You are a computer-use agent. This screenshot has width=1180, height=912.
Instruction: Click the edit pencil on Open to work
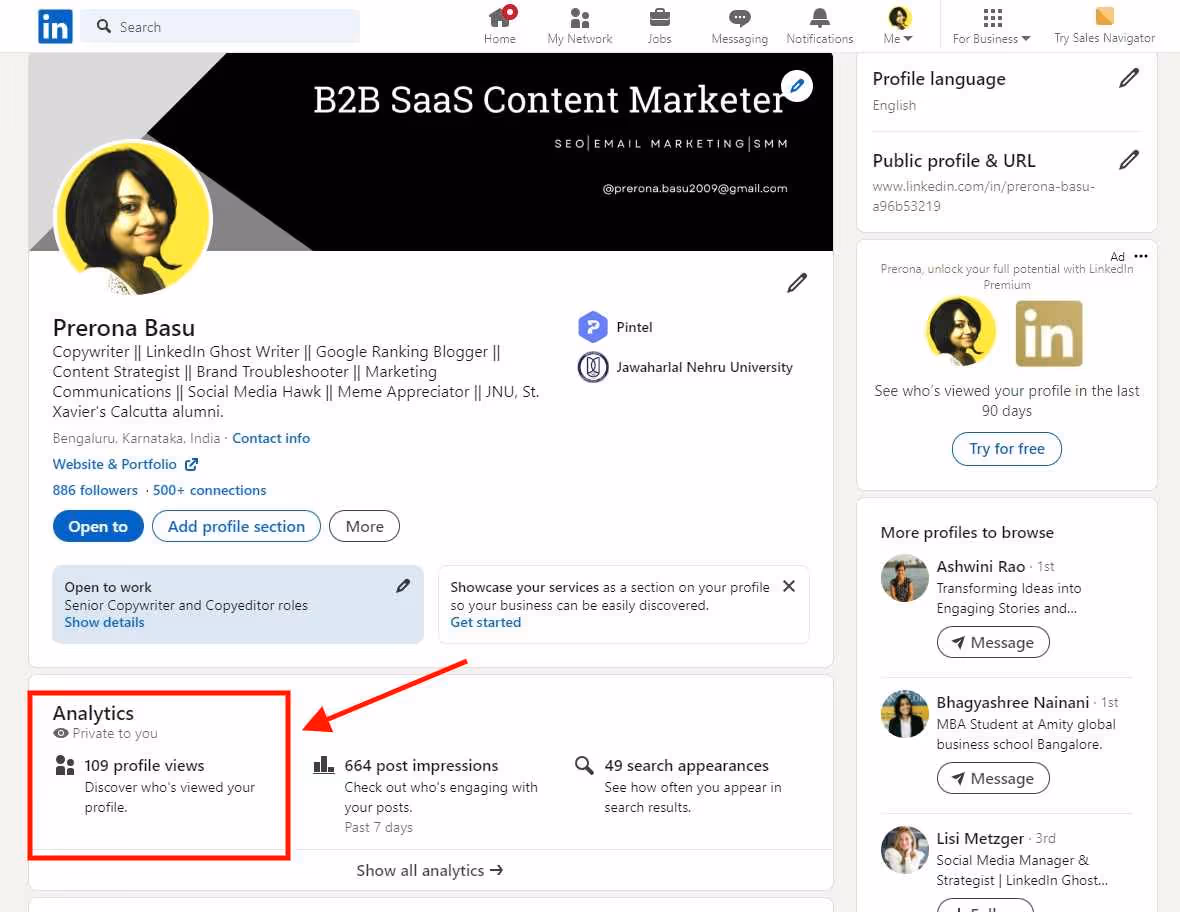(x=403, y=586)
